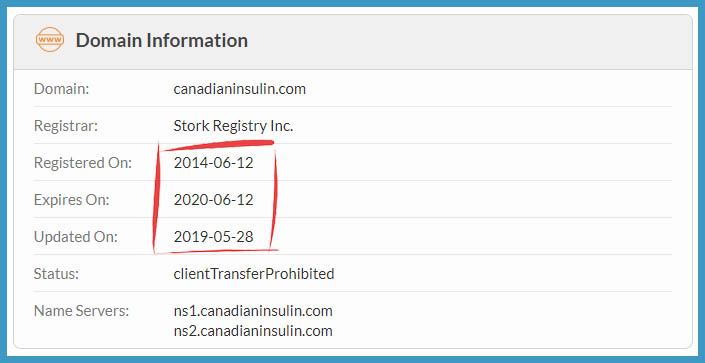Click the Name Servers: label
The height and width of the screenshot is (363, 705).
(x=81, y=311)
